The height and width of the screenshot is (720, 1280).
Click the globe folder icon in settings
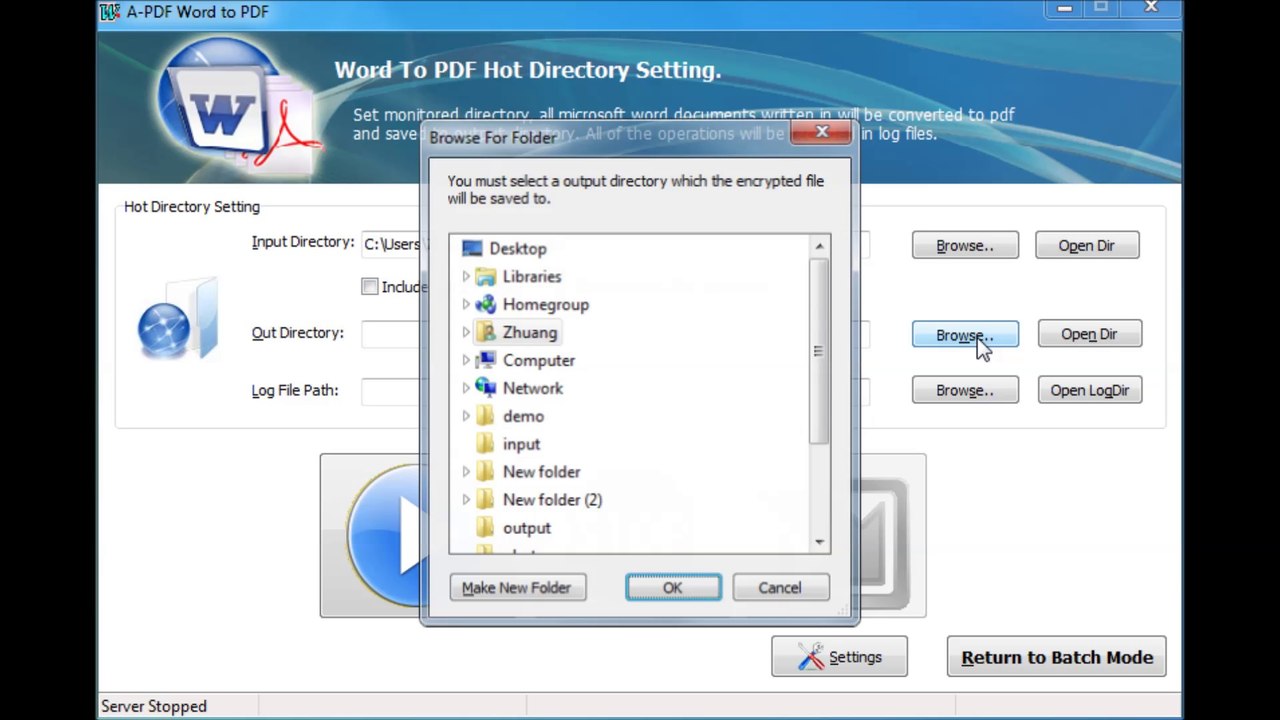point(178,320)
